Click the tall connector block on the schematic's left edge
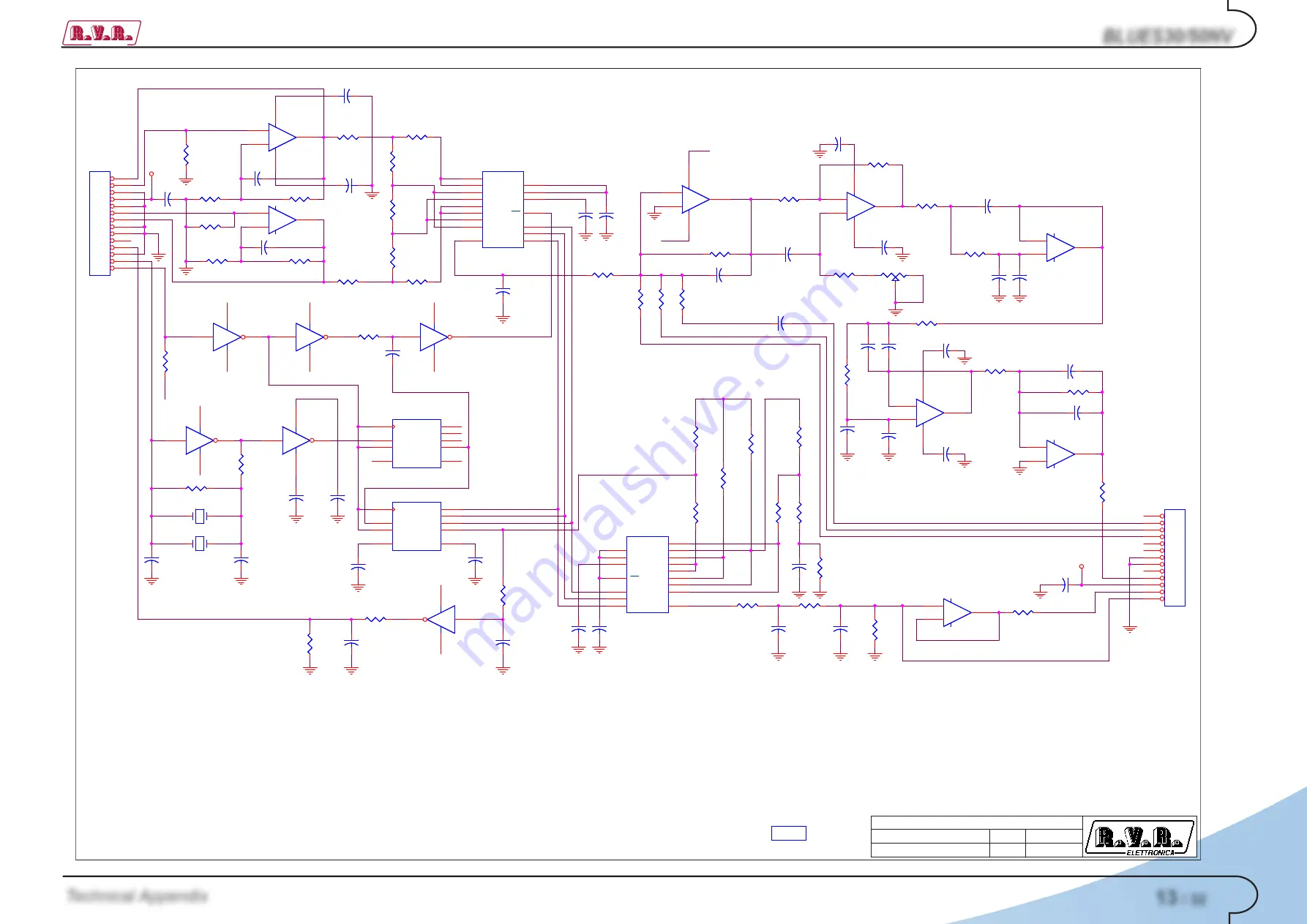This screenshot has height=924, width=1307. (100, 223)
